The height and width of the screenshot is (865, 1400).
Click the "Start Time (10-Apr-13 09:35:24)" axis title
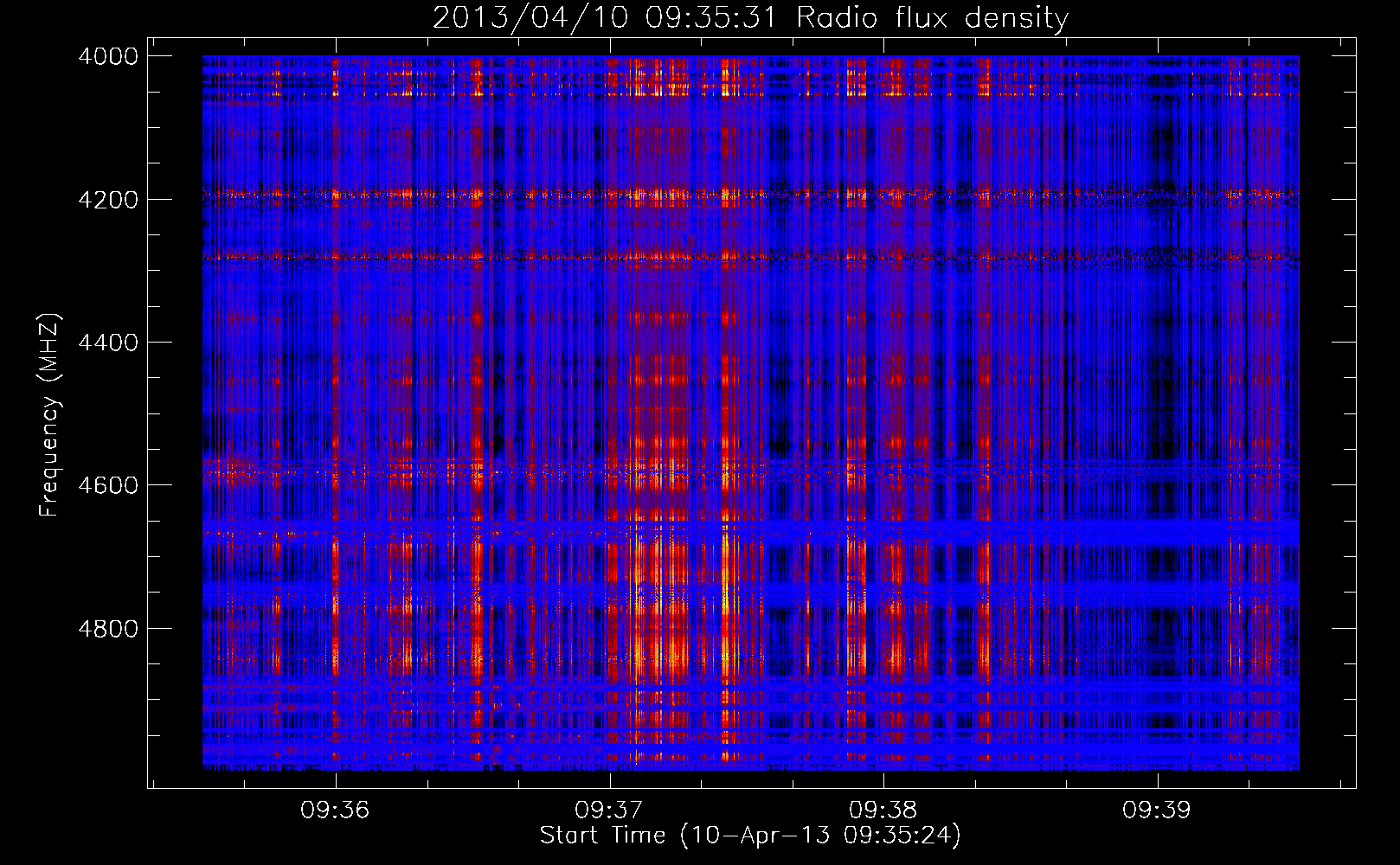(750, 836)
